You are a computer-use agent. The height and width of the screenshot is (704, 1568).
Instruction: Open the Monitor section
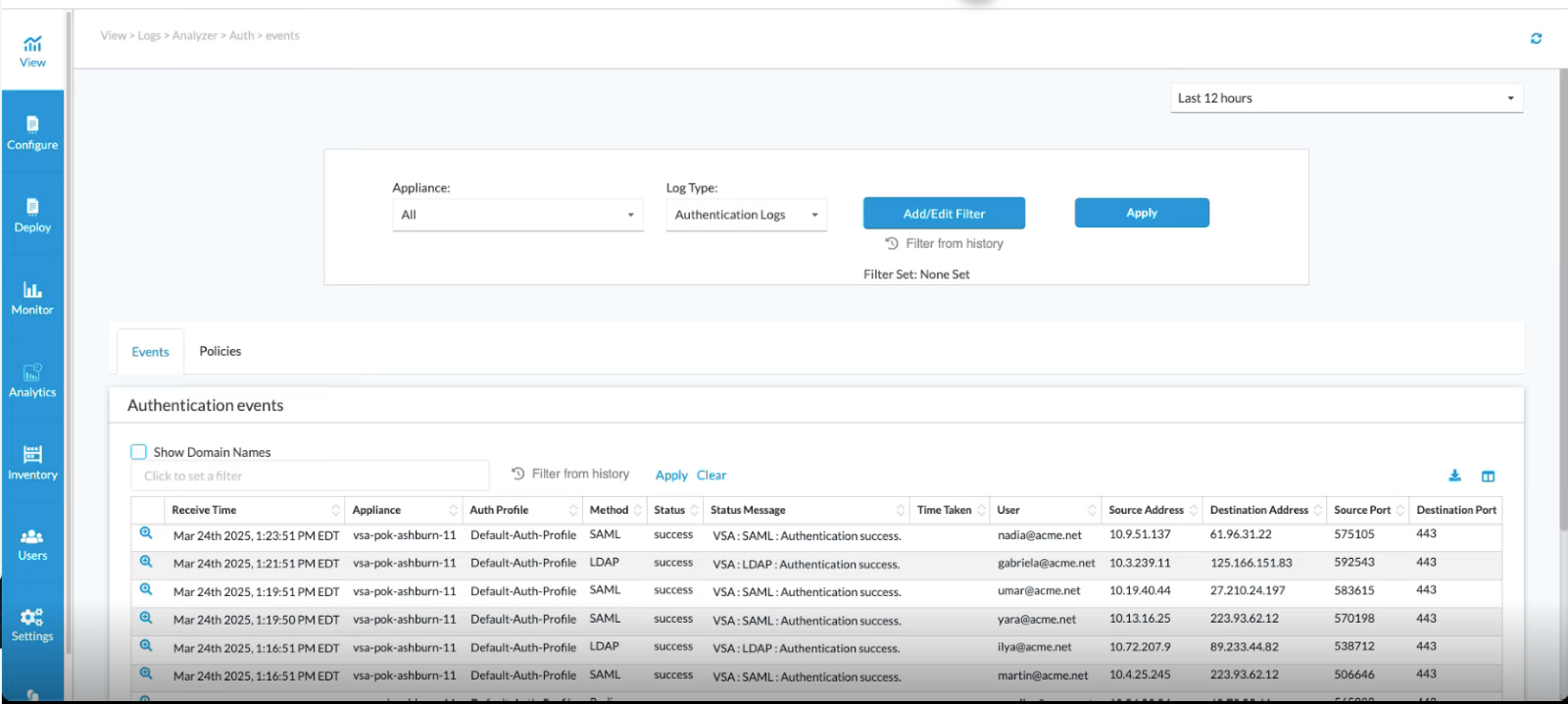click(32, 298)
